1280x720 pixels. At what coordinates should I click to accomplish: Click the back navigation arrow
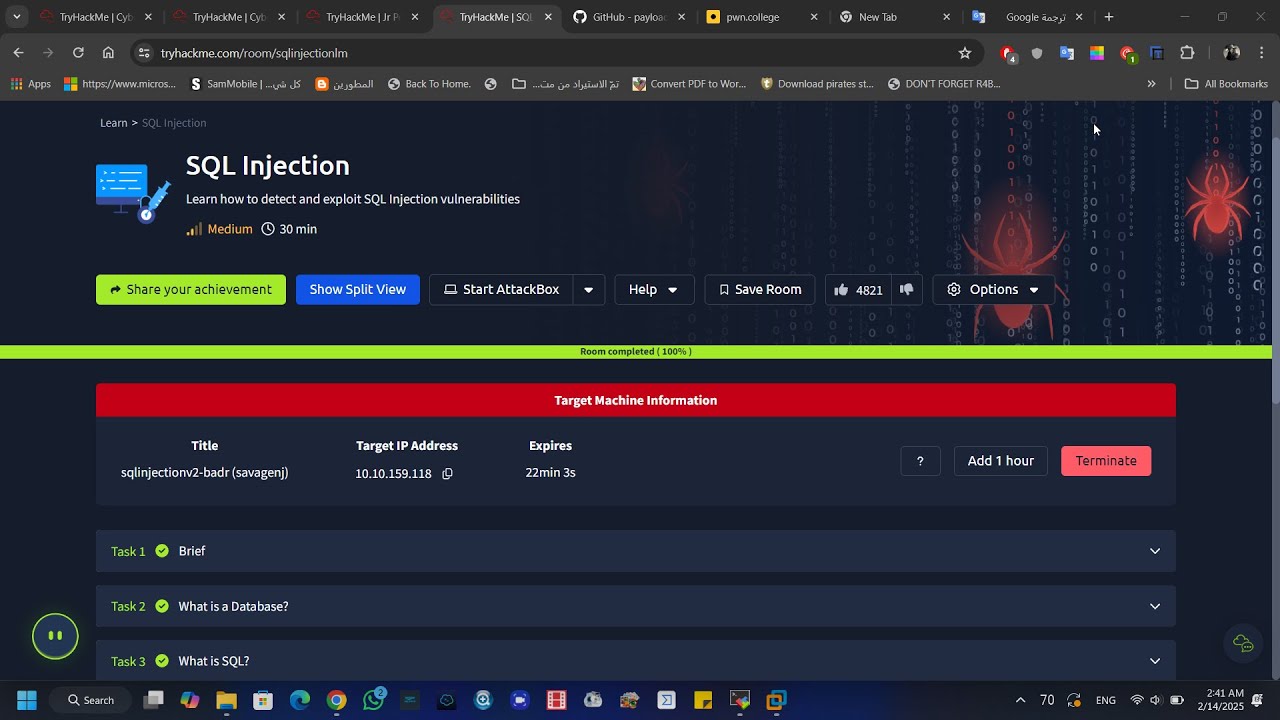coord(18,53)
